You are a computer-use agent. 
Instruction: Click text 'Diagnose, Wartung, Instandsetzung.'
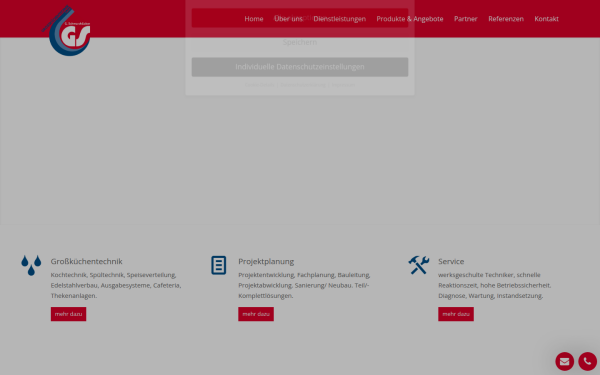(x=491, y=295)
